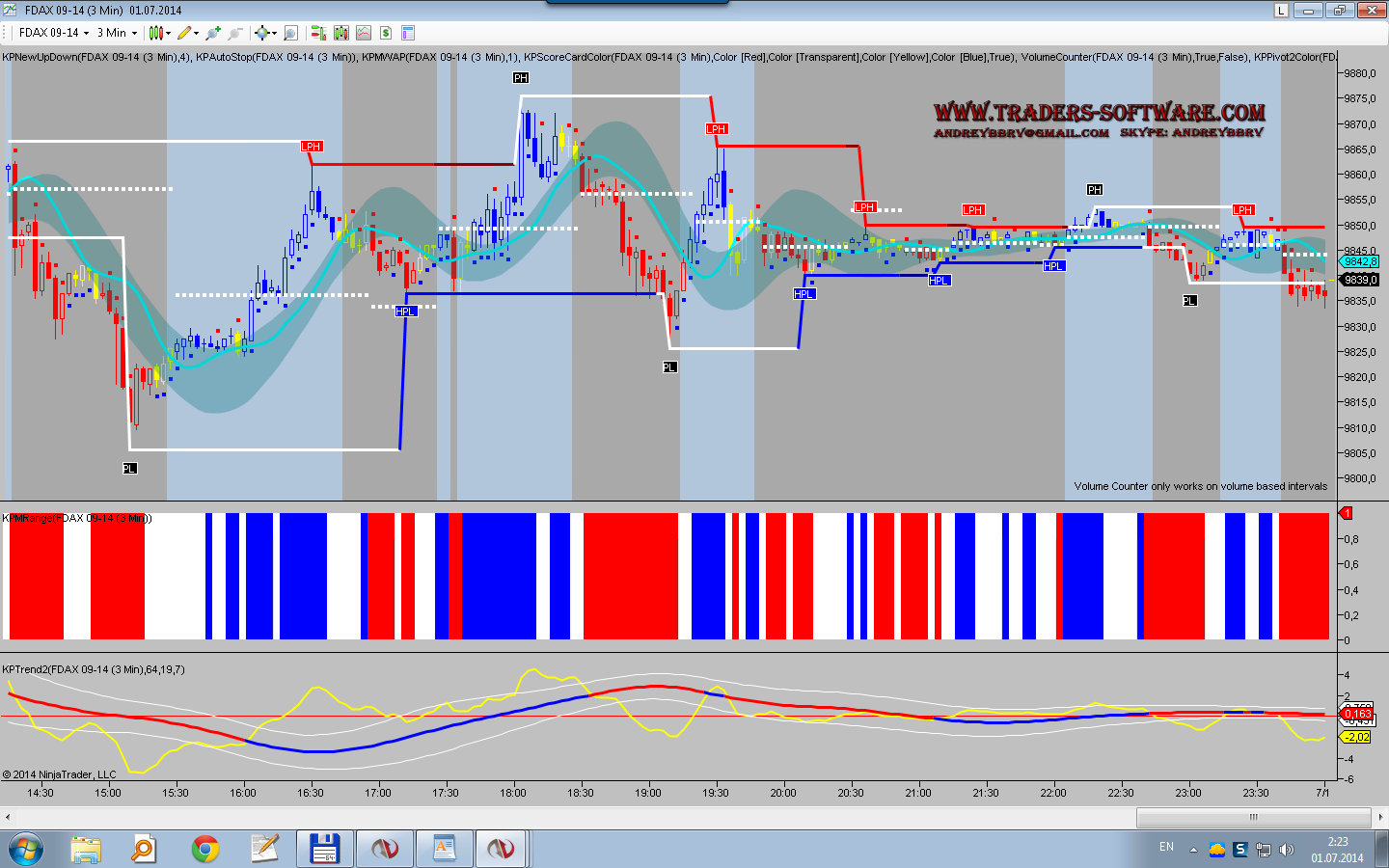
Task: Open the Data Box magnifier icon
Action: pyautogui.click(x=290, y=33)
